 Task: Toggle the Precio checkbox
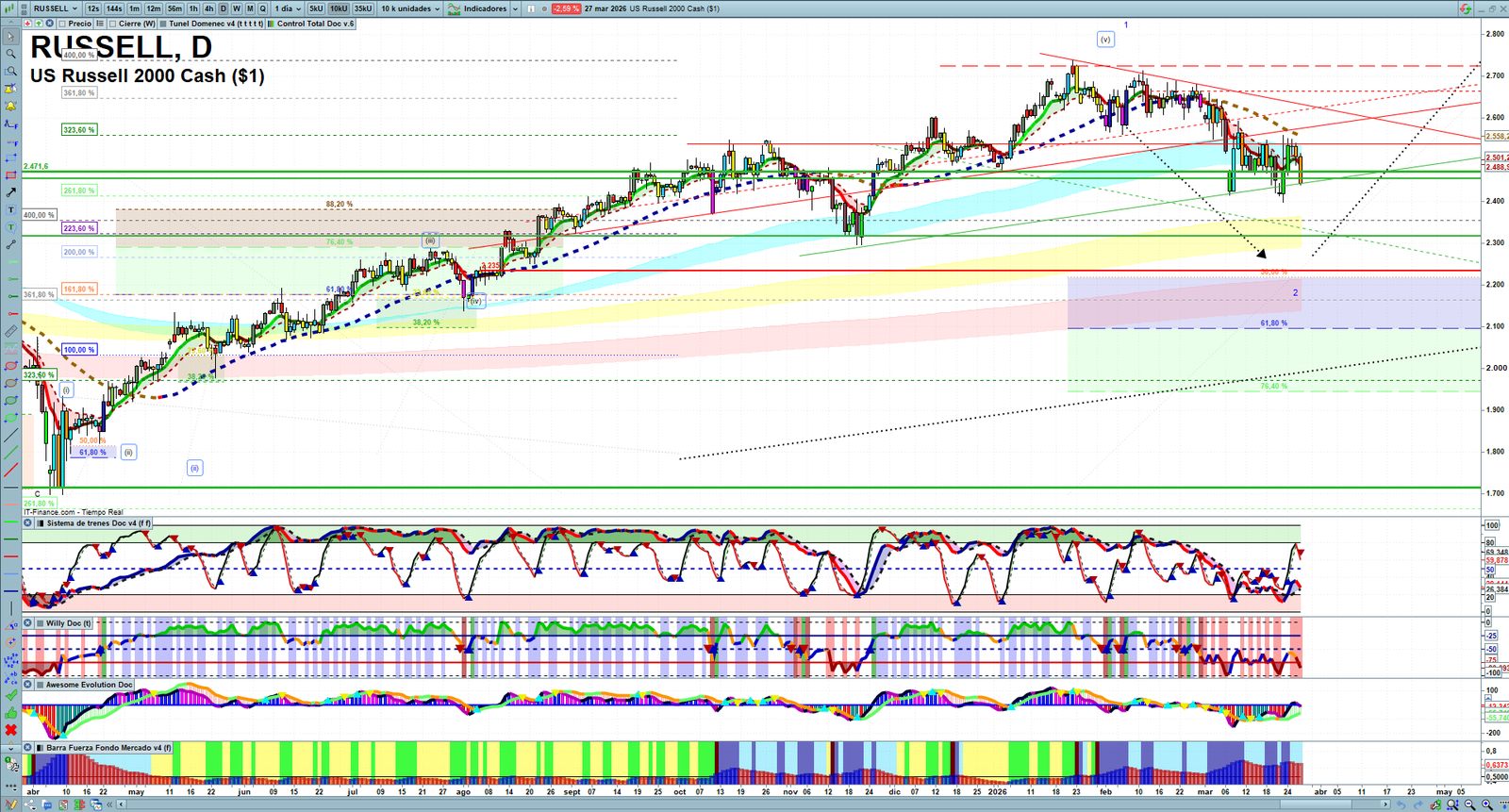coord(62,24)
